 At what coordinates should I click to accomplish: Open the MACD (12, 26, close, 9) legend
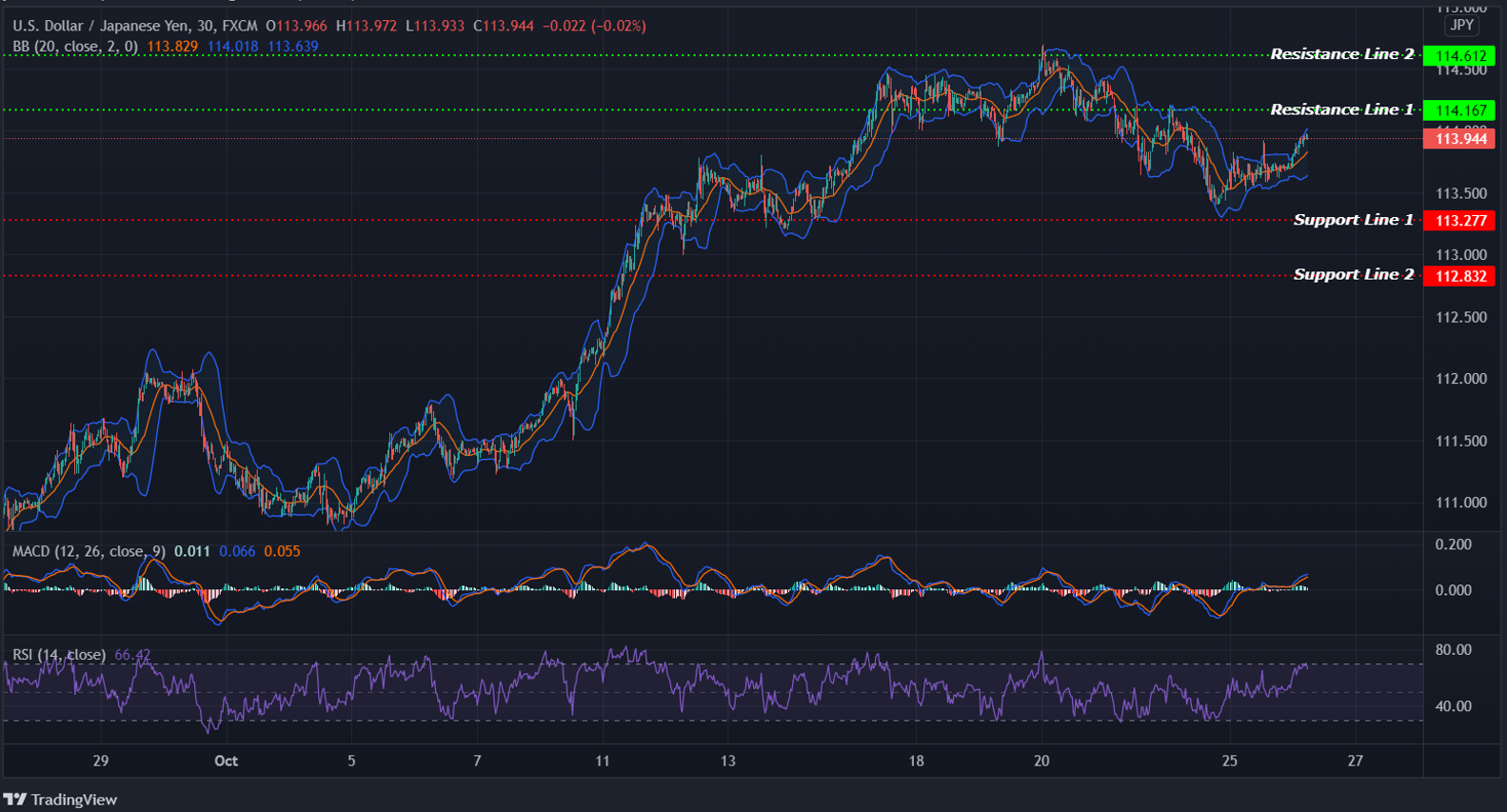(x=89, y=551)
